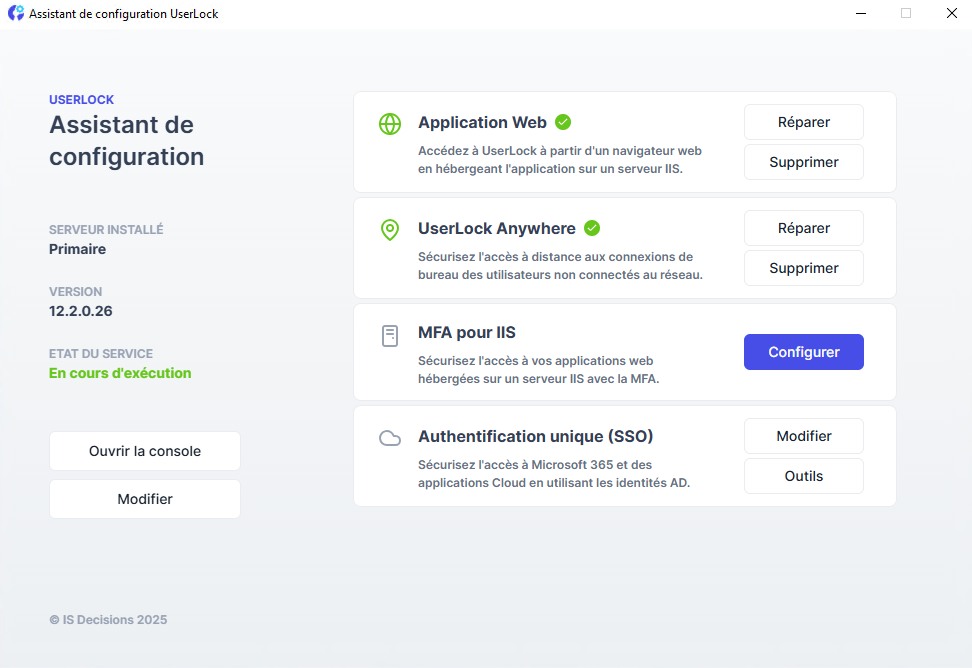The width and height of the screenshot is (972, 668).
Task: Click the Primaire server value
Action: pyautogui.click(x=77, y=249)
